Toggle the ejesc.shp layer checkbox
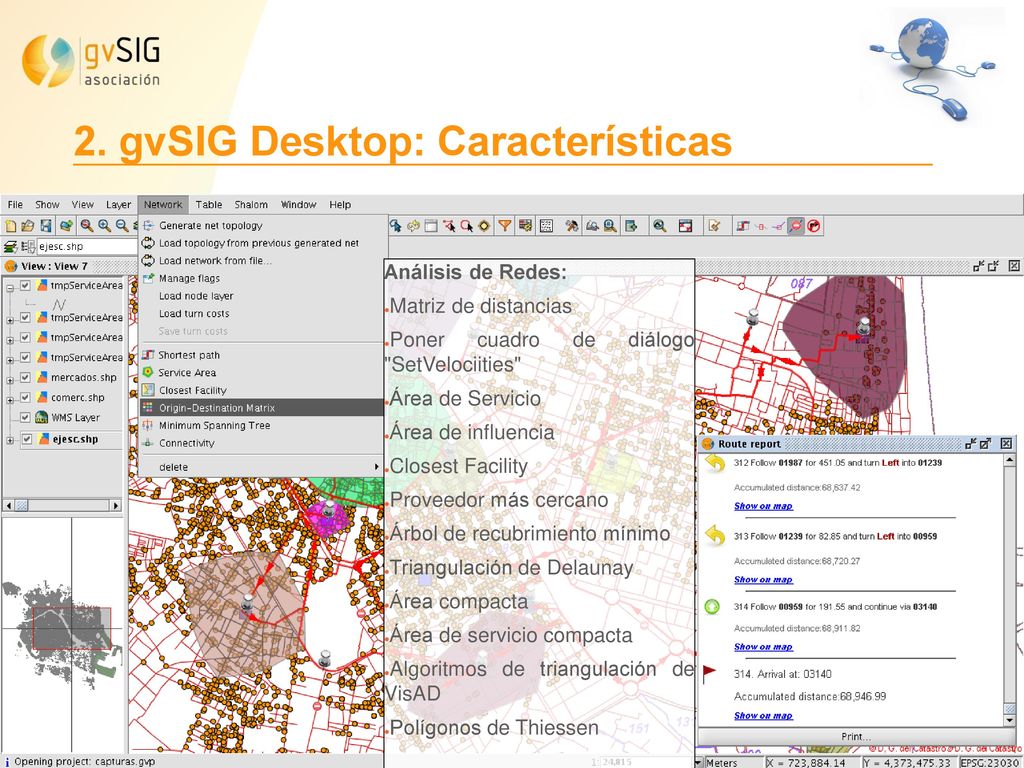Screen dimensions: 1024x768 click(27, 439)
